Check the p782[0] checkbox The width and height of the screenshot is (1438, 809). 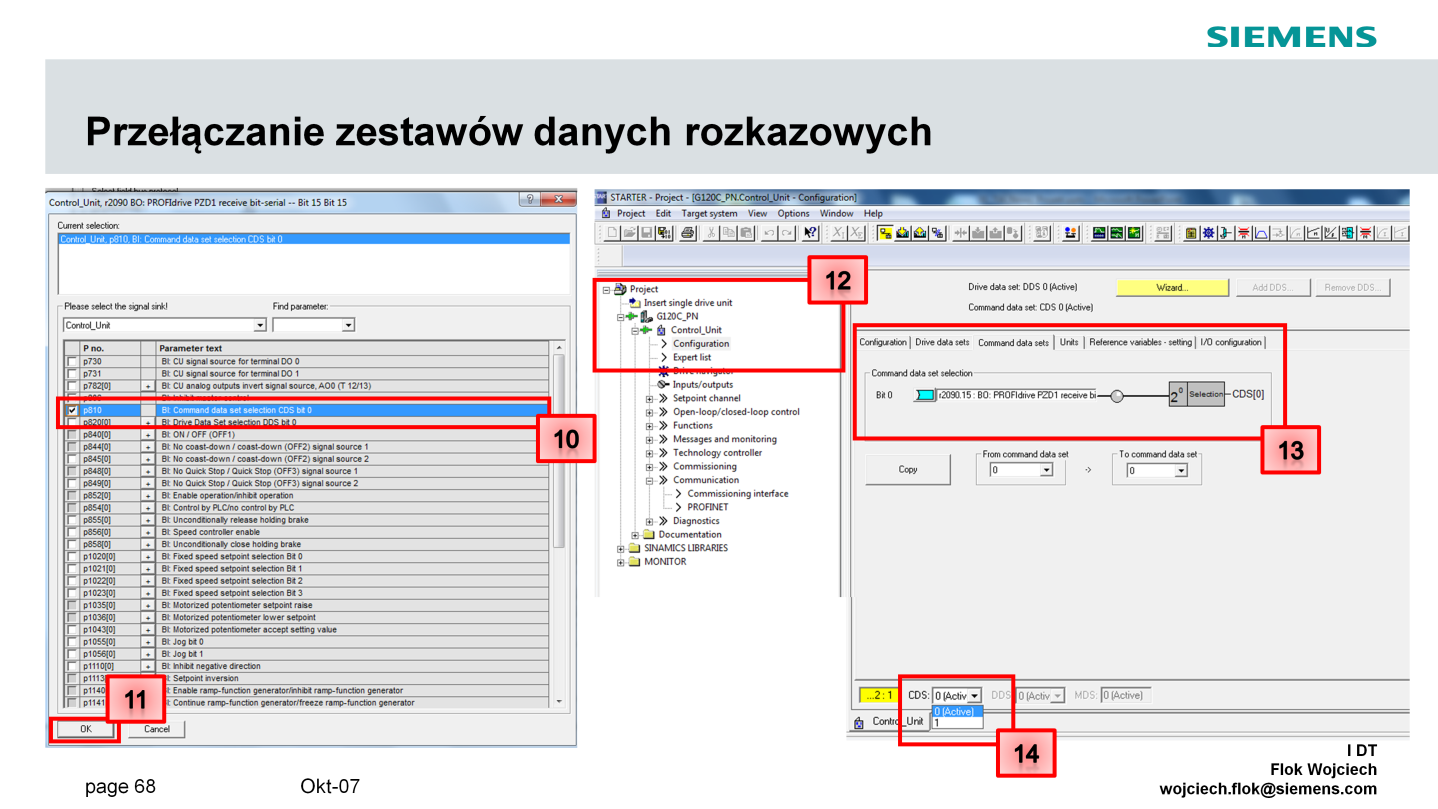(x=71, y=386)
